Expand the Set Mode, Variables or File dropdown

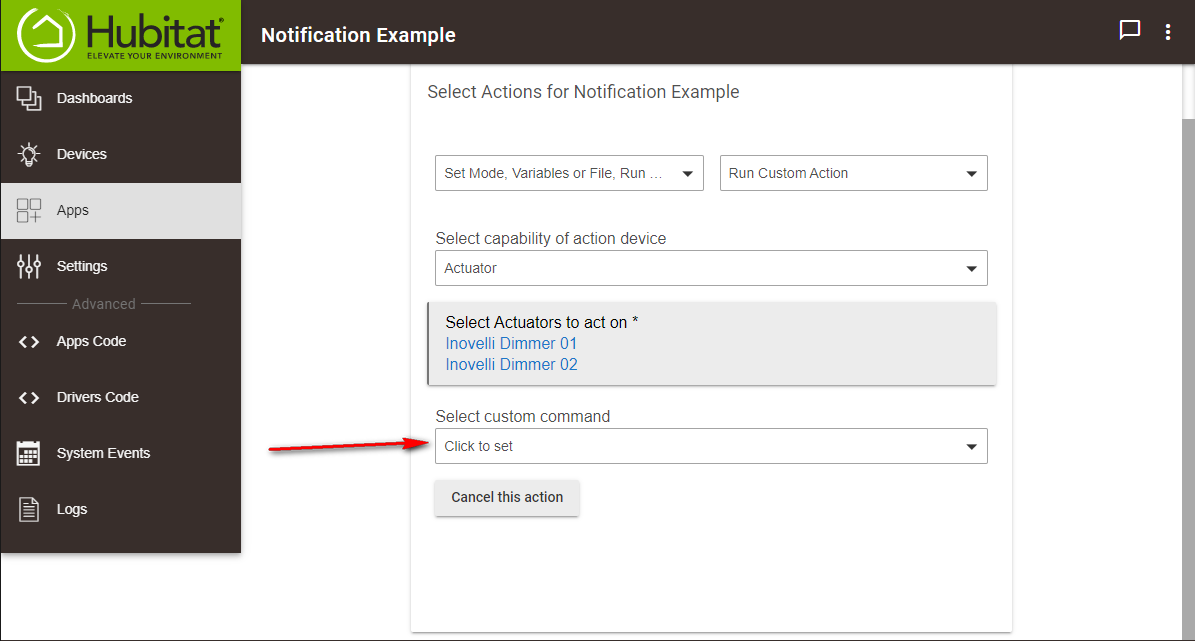(569, 173)
